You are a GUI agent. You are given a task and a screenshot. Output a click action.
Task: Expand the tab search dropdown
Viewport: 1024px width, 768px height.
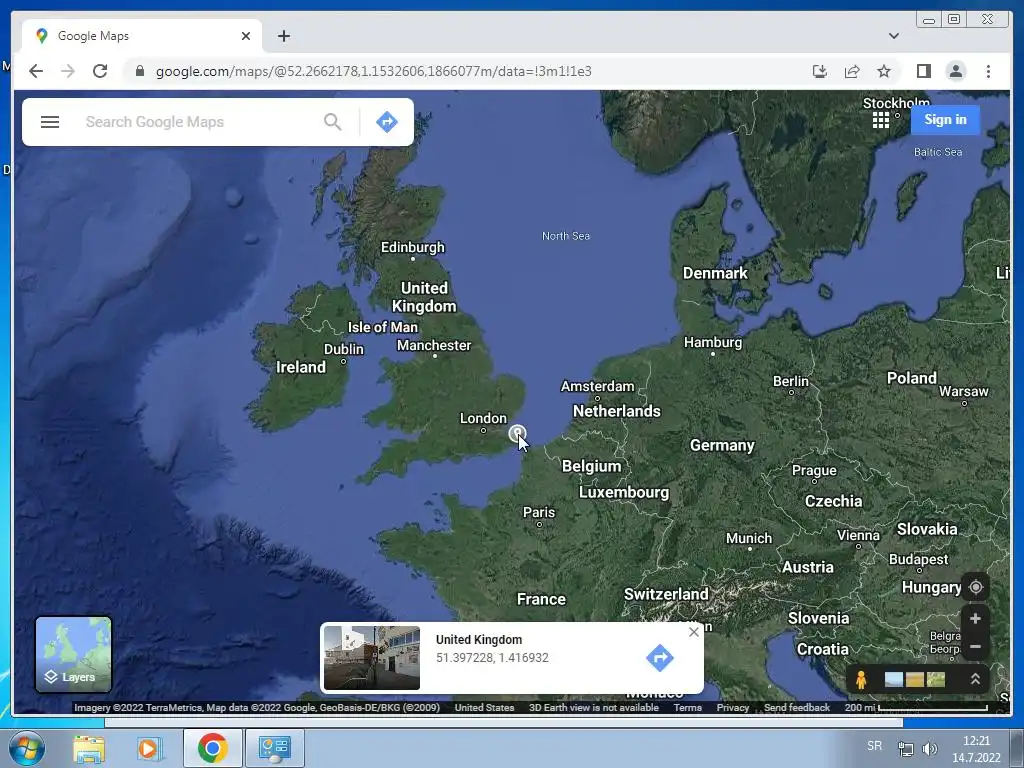click(893, 36)
